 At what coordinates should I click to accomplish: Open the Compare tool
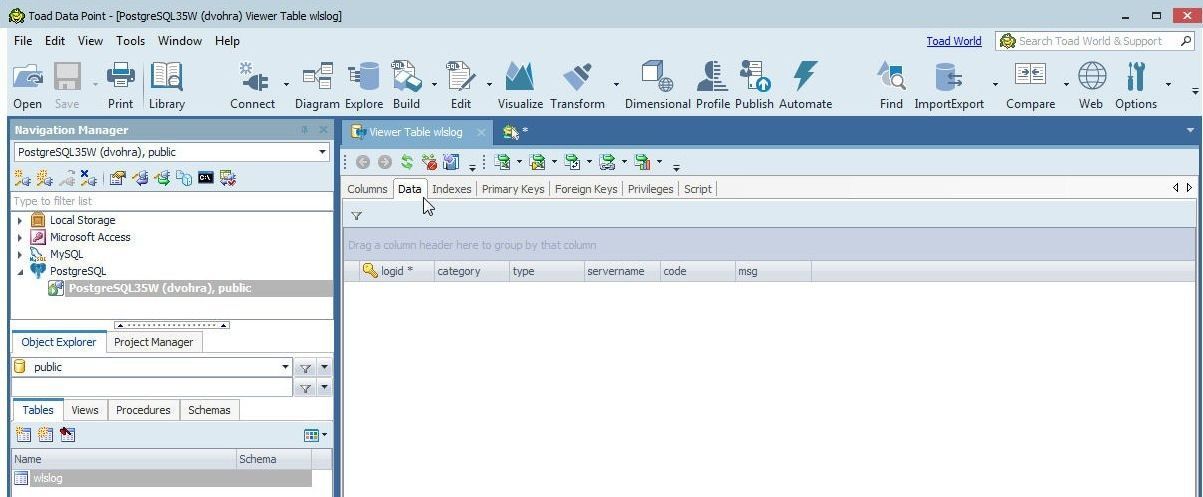[x=1030, y=85]
